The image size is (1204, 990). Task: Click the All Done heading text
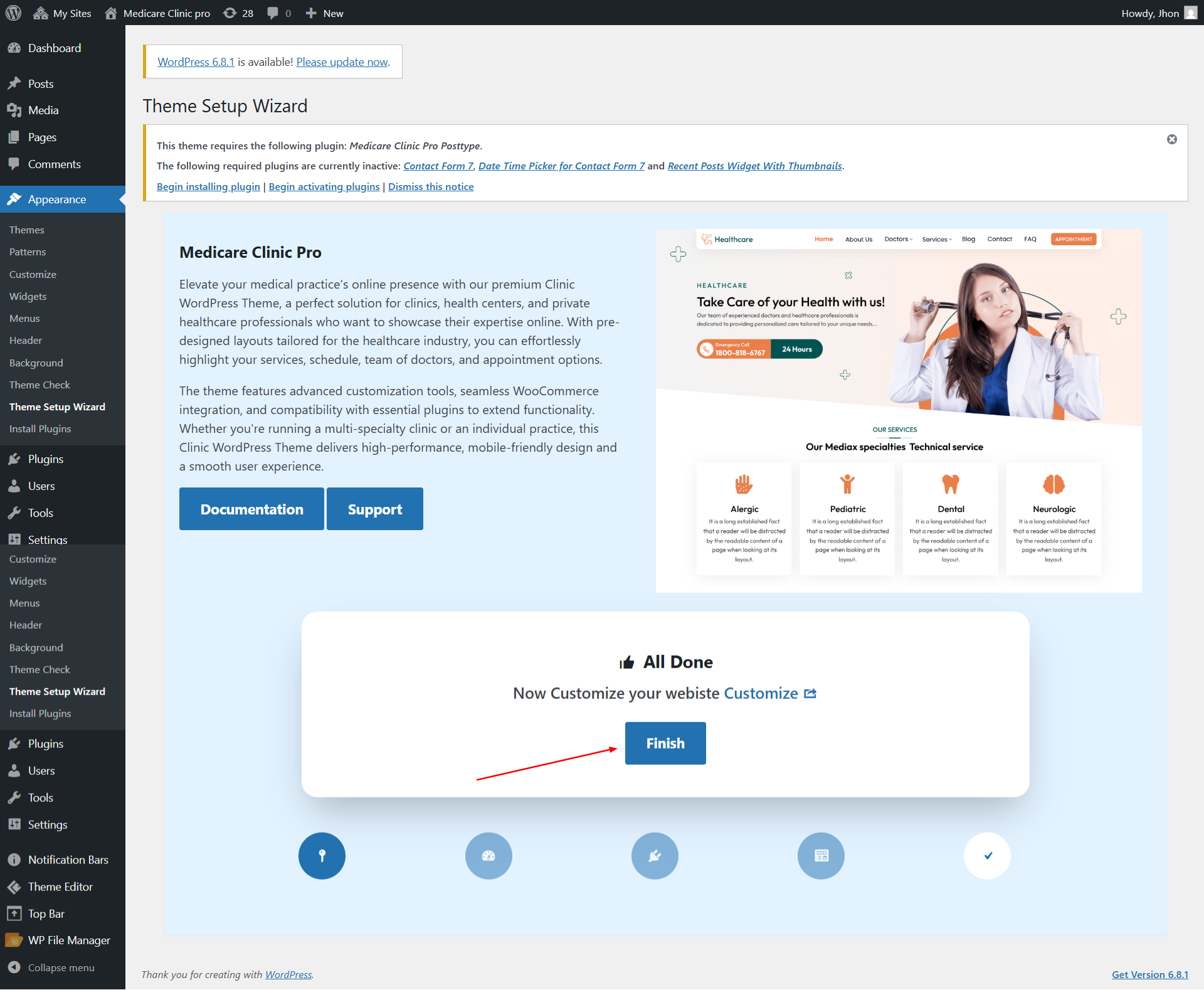click(678, 662)
